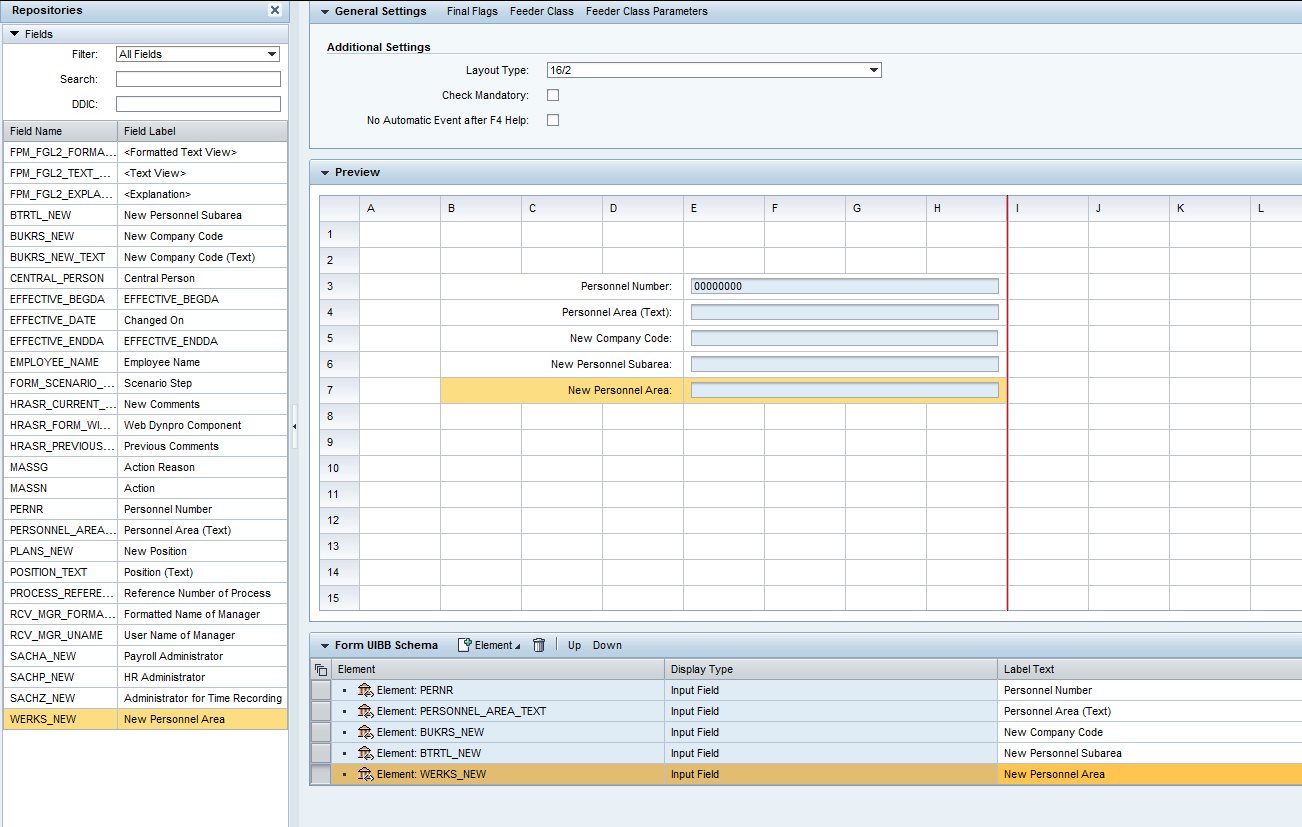Click the panel splitter collapse arrow
This screenshot has height=827, width=1302.
294,427
